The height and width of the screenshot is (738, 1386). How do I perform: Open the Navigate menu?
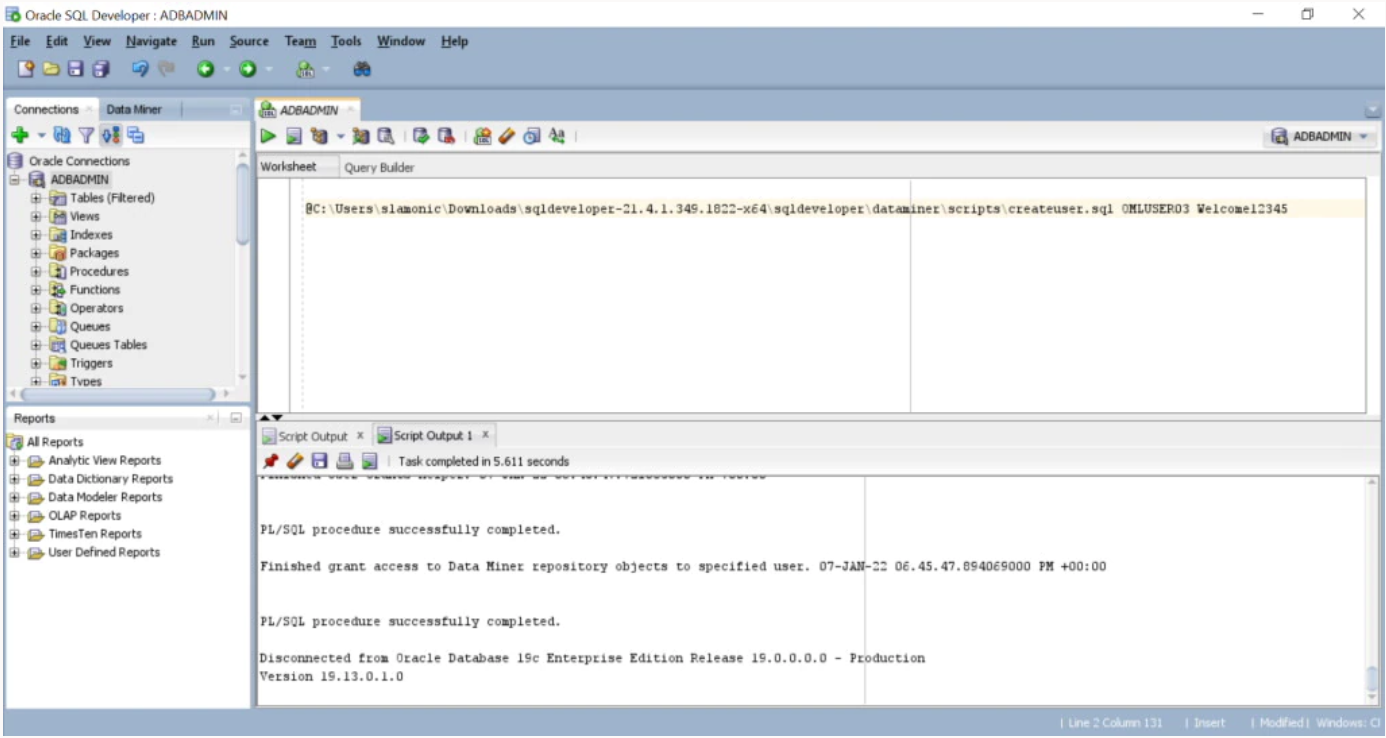pos(151,41)
